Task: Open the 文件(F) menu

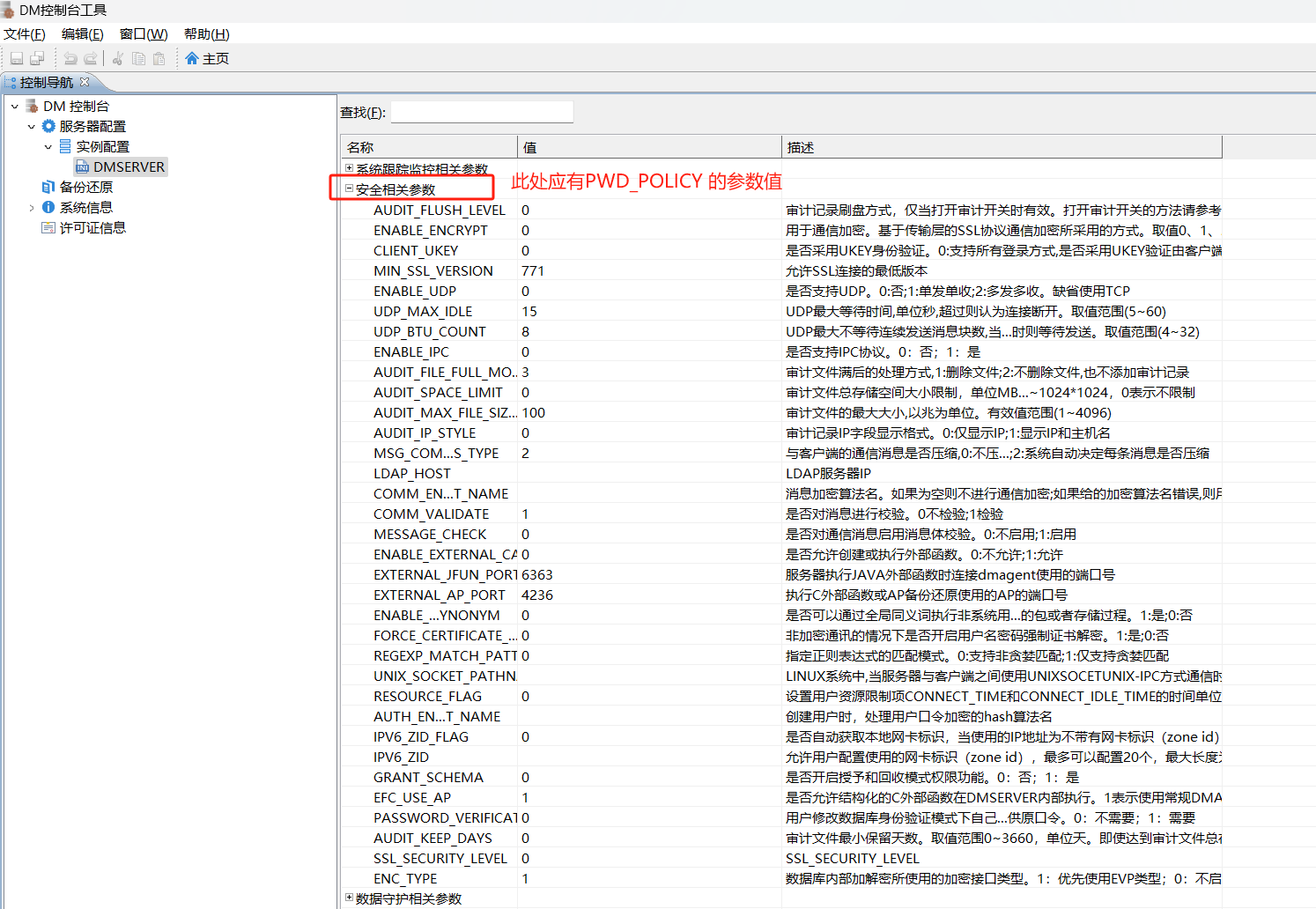Action: click(24, 34)
